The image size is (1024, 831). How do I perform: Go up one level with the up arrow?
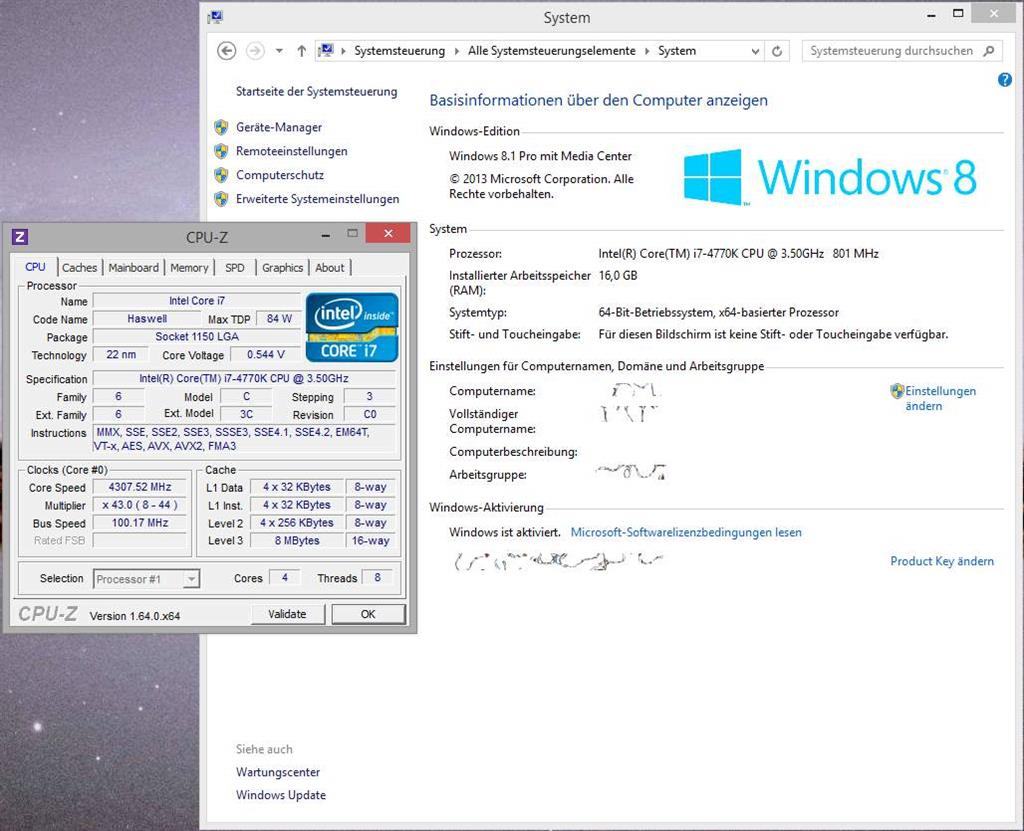coord(301,51)
